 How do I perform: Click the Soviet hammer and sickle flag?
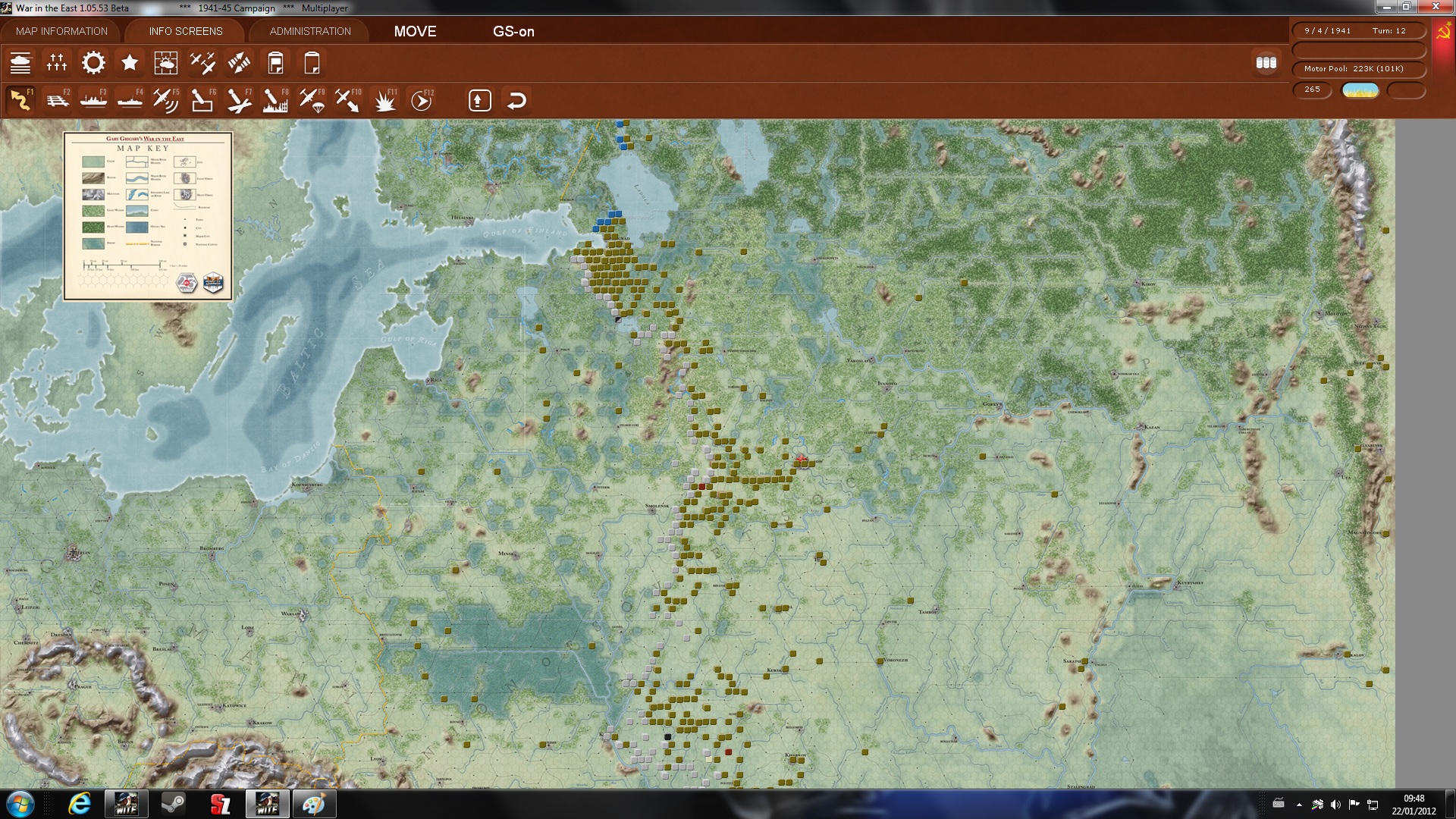pyautogui.click(x=1443, y=31)
